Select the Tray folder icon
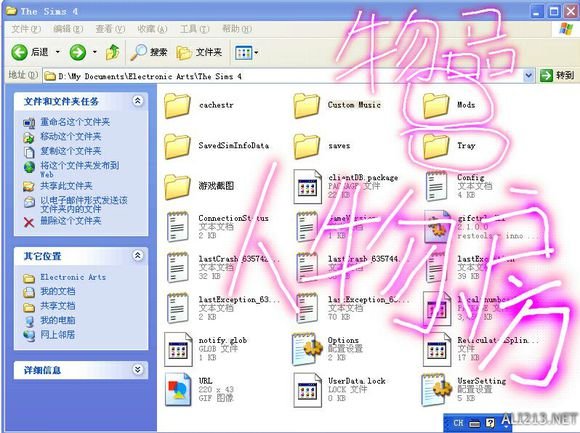The width and height of the screenshot is (580, 433). 436,146
